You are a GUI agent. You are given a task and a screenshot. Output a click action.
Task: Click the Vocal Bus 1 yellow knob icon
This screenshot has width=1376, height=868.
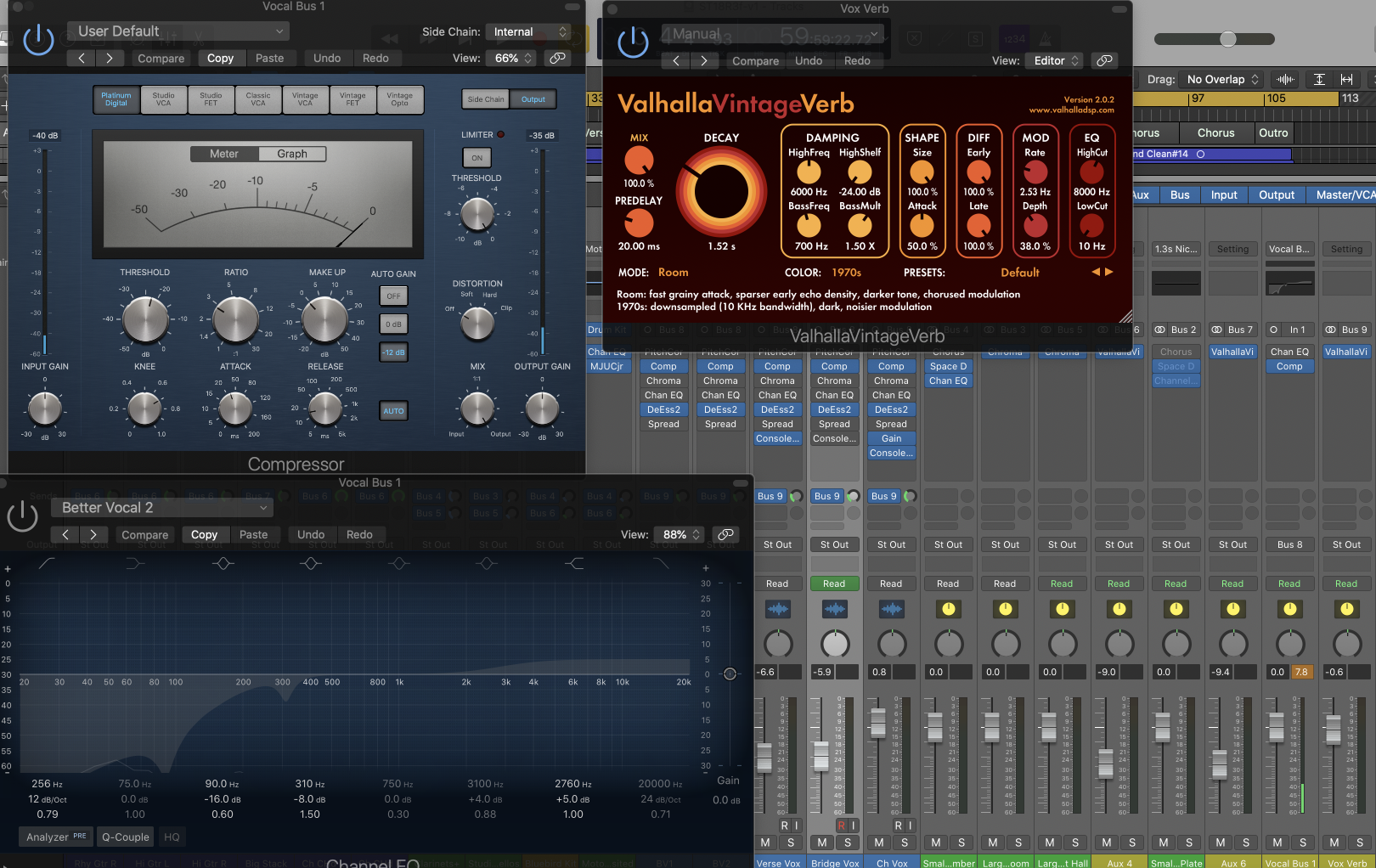(1289, 608)
